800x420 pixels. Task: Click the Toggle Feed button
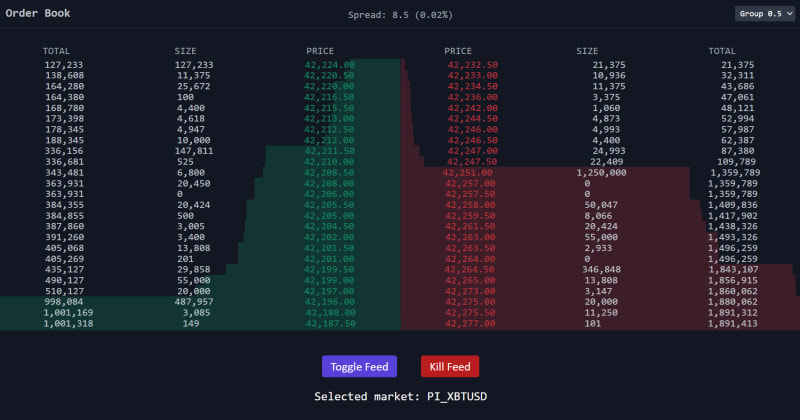pos(359,366)
